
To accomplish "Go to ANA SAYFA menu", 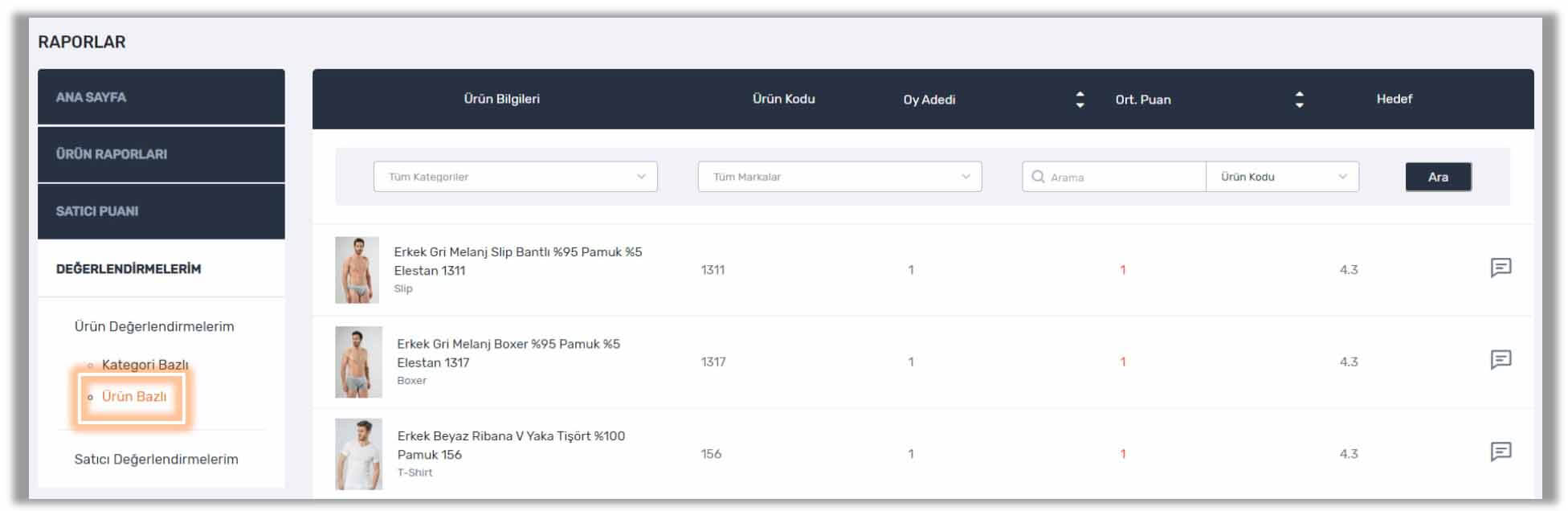I will point(161,97).
